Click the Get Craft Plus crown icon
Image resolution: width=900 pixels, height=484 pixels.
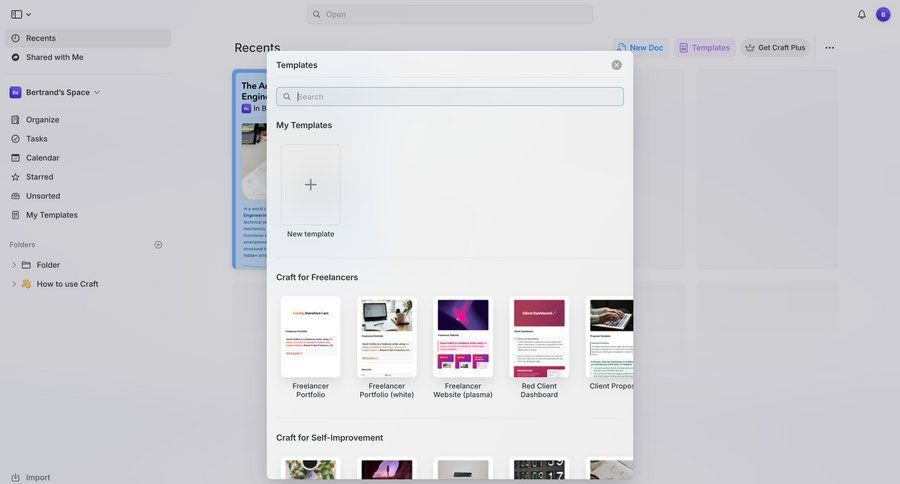point(750,48)
